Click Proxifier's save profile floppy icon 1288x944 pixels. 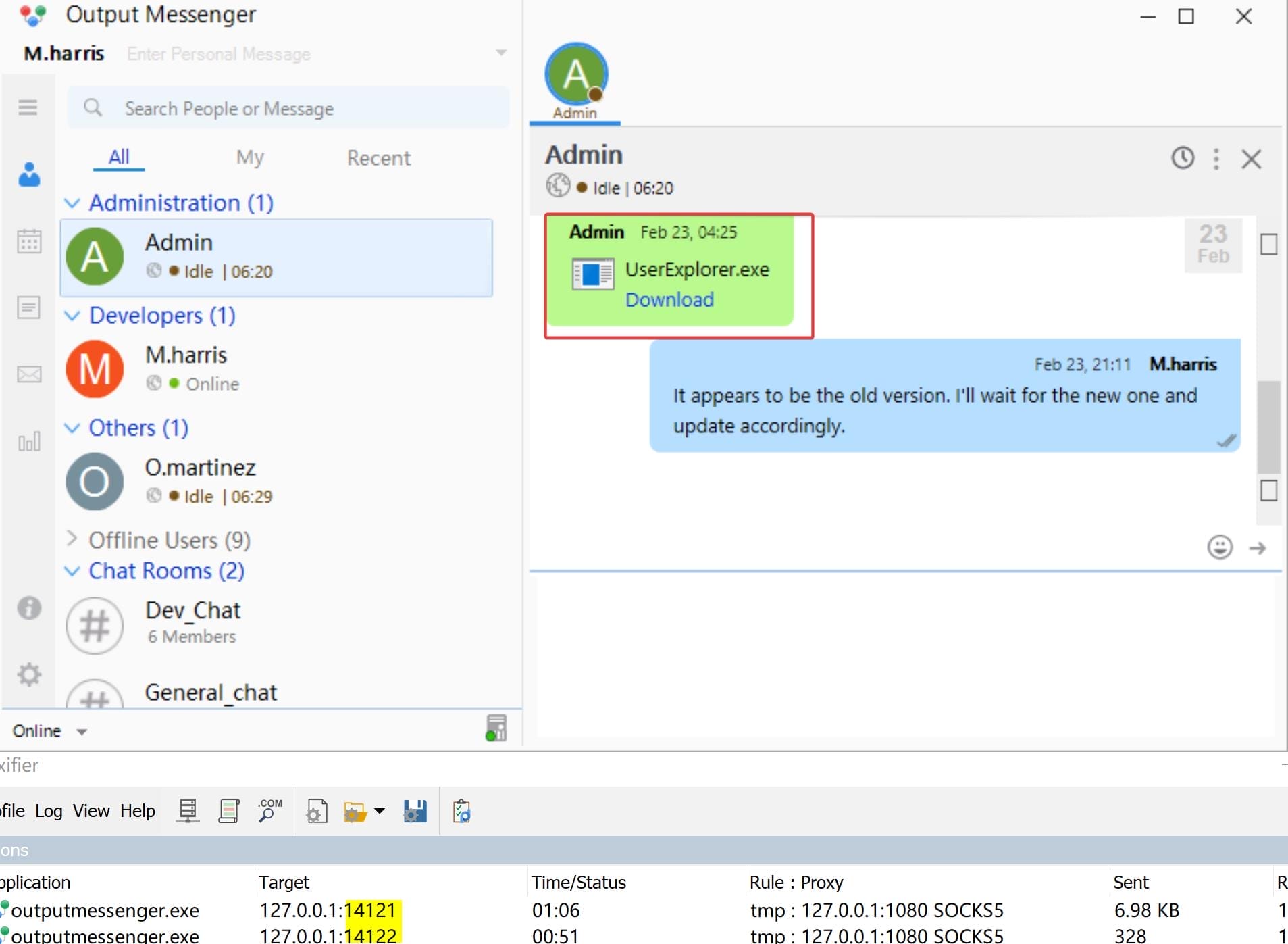(x=415, y=811)
